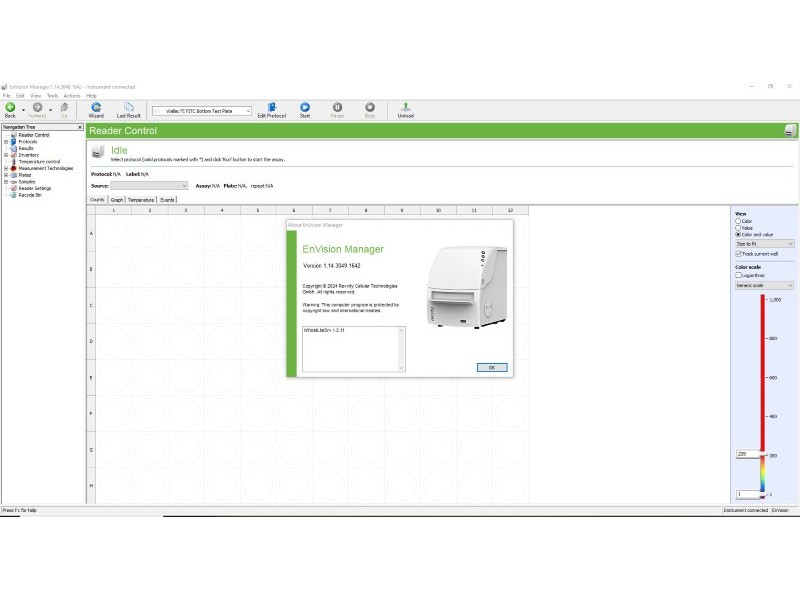Open the File menu
This screenshot has width=800, height=600.
(7, 95)
